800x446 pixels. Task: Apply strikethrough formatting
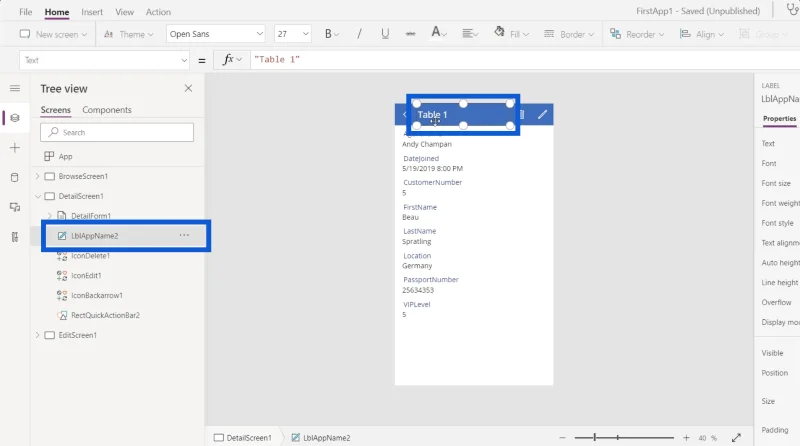[x=410, y=34]
